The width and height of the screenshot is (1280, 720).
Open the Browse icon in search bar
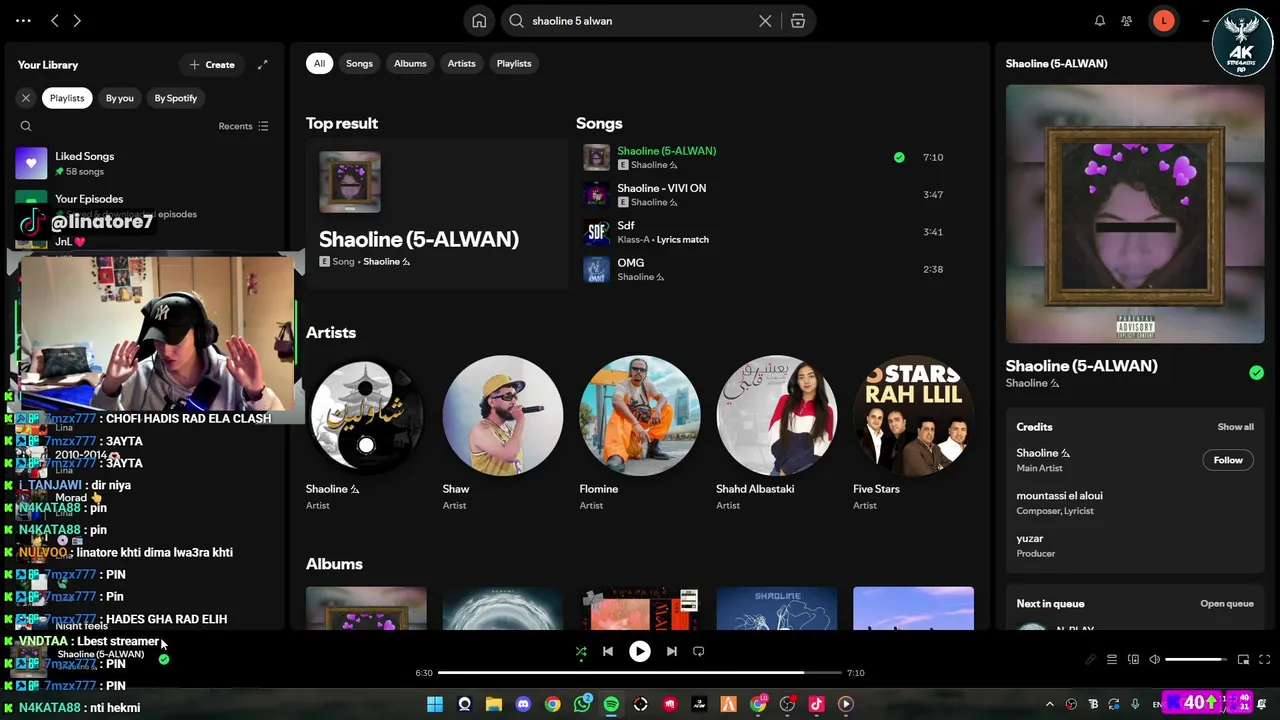(x=798, y=21)
